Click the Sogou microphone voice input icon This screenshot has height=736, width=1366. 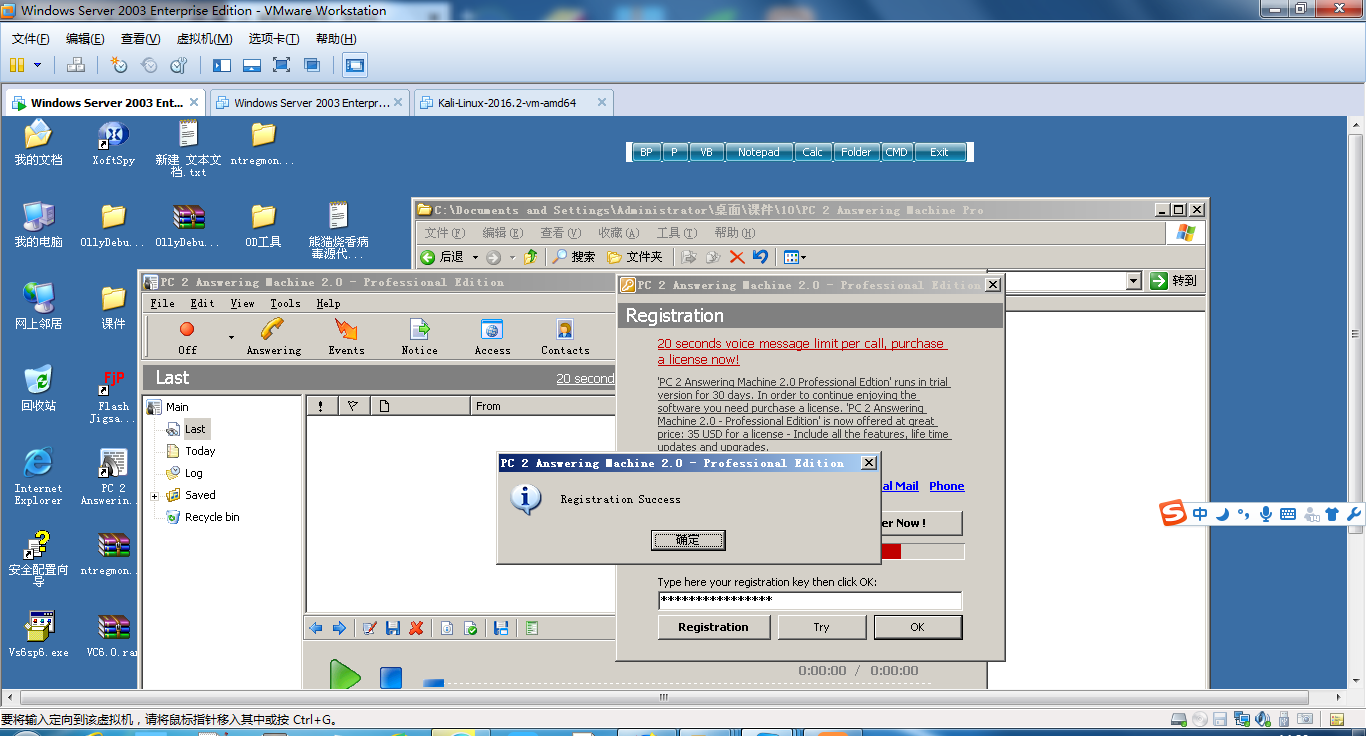pos(1266,514)
